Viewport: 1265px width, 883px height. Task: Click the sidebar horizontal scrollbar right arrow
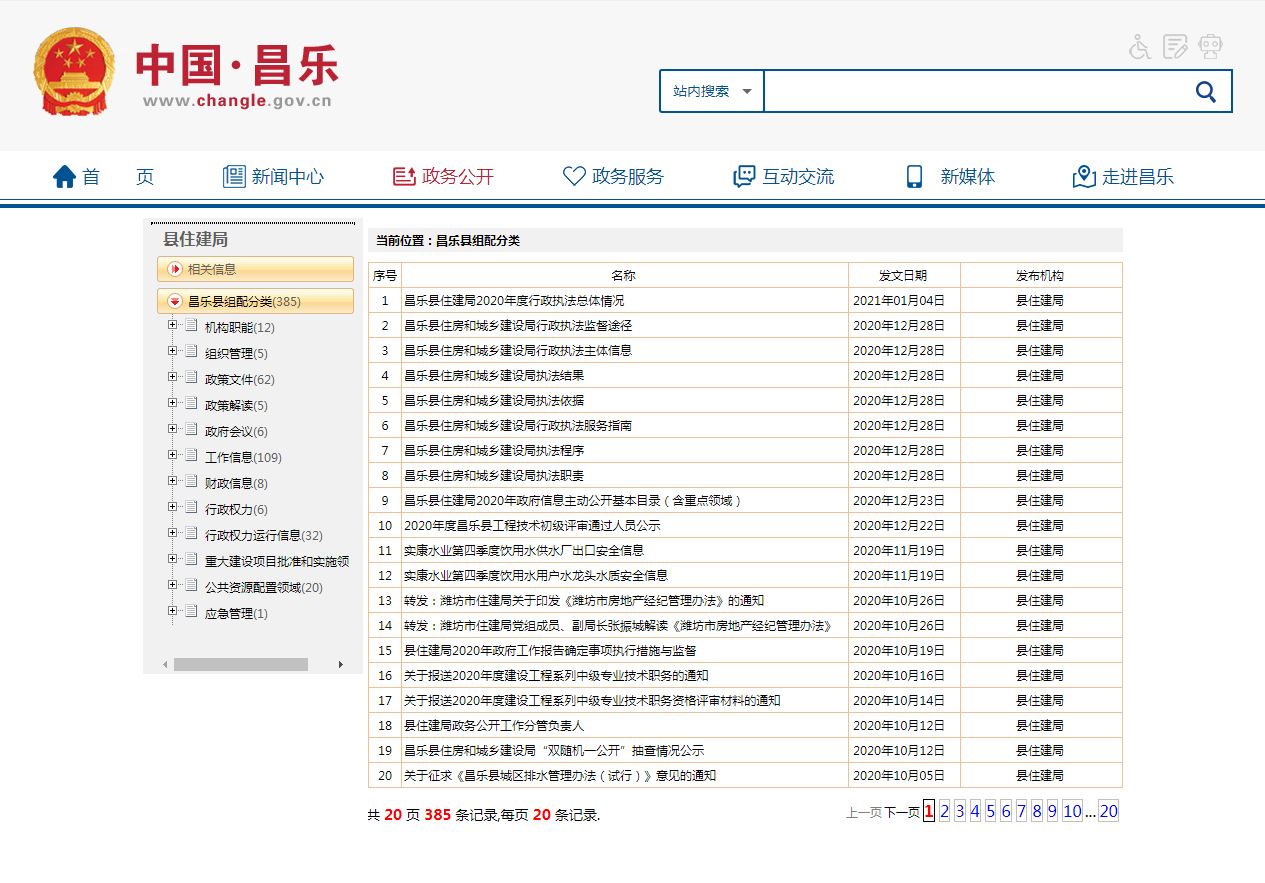pos(340,664)
